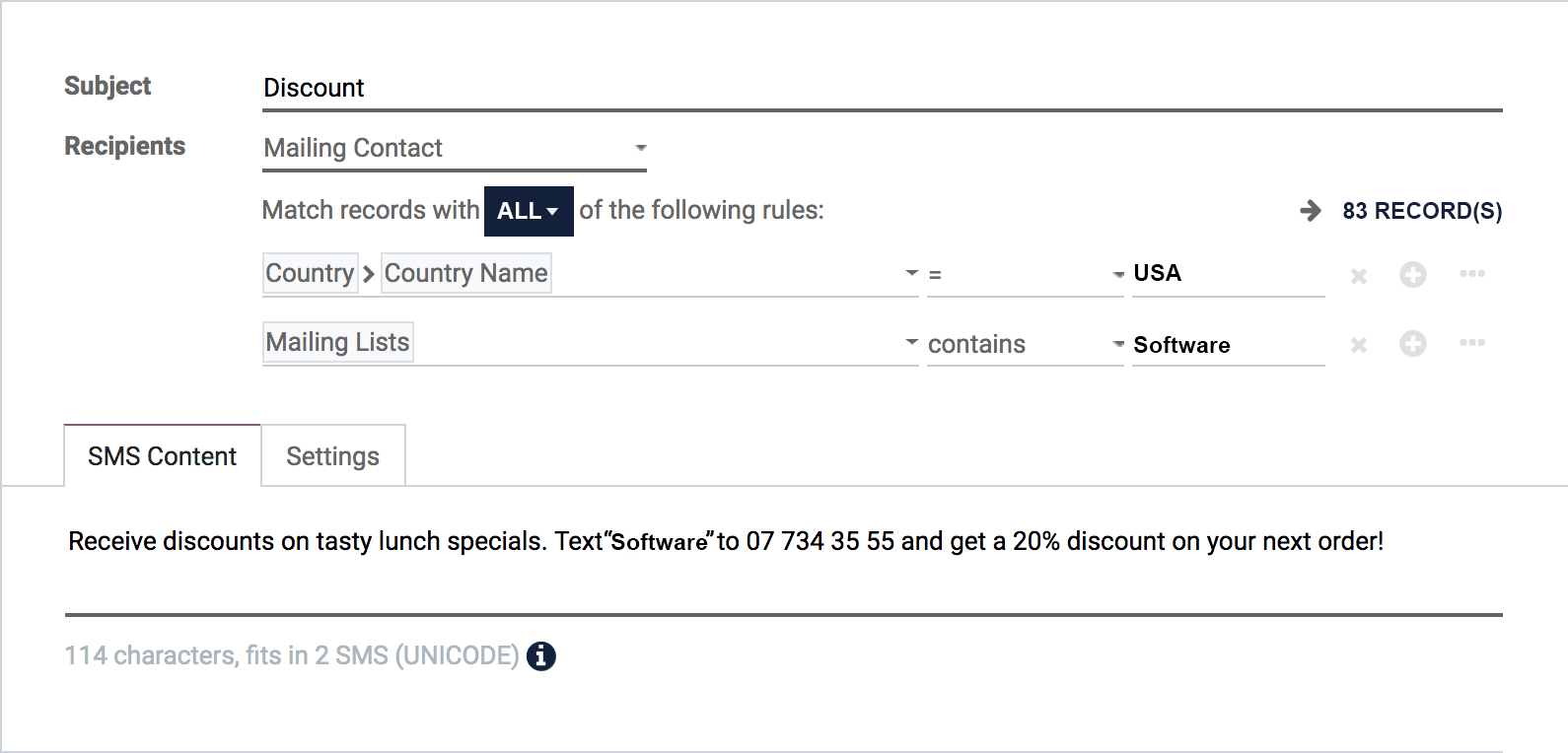Add rule after Mailing Lists row
This screenshot has width=1568, height=753.
pyautogui.click(x=1413, y=344)
